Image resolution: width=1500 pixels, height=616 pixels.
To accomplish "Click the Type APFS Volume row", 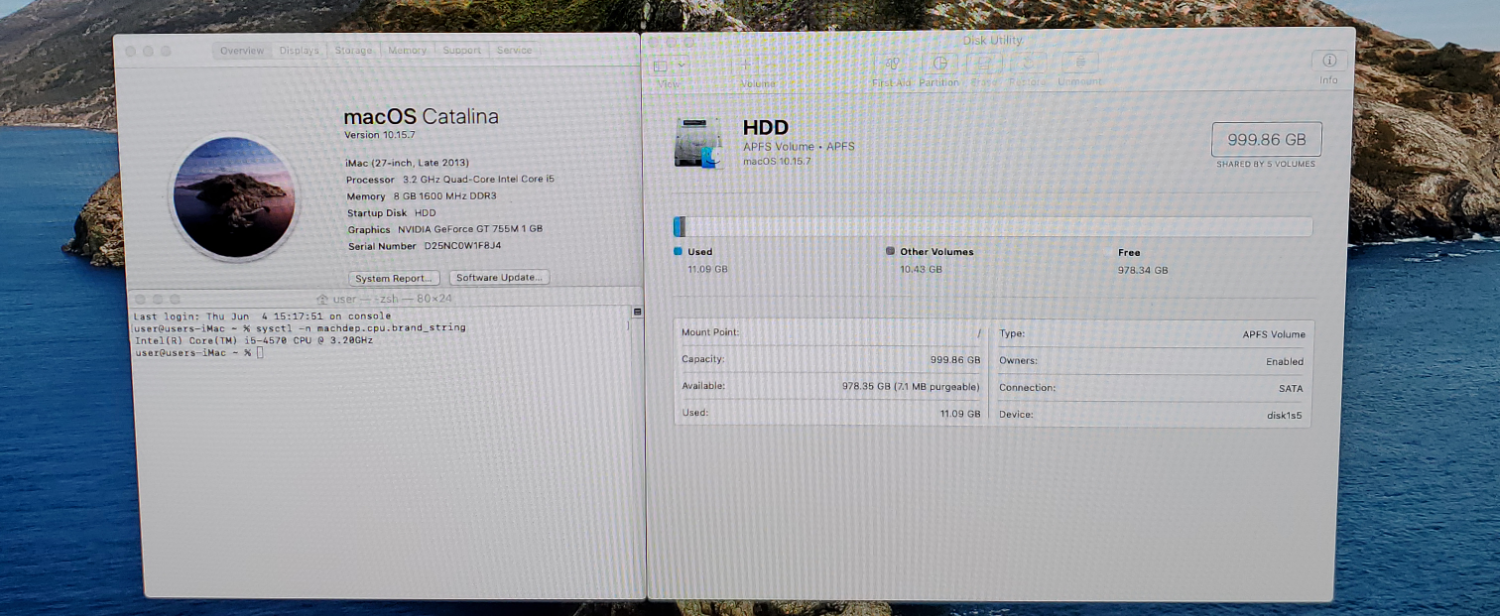I will point(1152,334).
